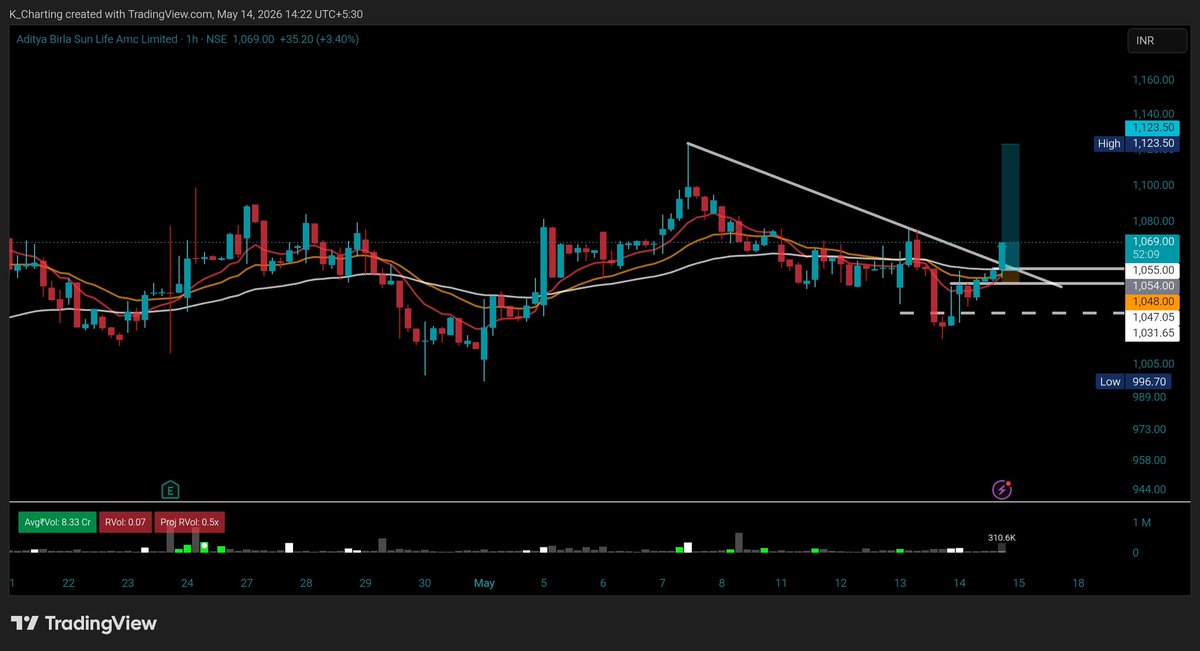Click the 1,054.00 gray price label

click(x=1153, y=286)
